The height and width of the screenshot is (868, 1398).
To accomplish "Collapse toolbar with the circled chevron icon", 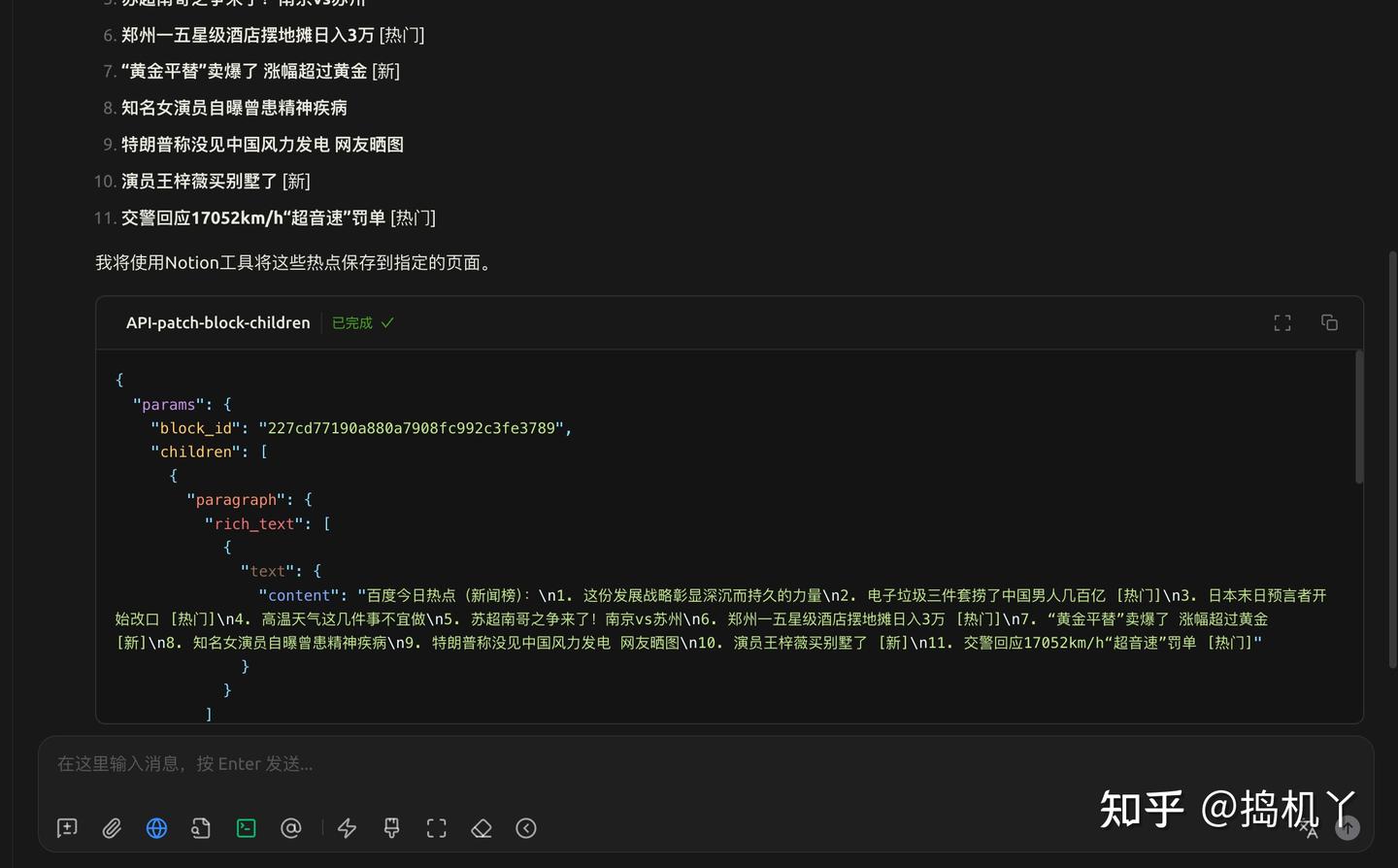I will pyautogui.click(x=526, y=828).
